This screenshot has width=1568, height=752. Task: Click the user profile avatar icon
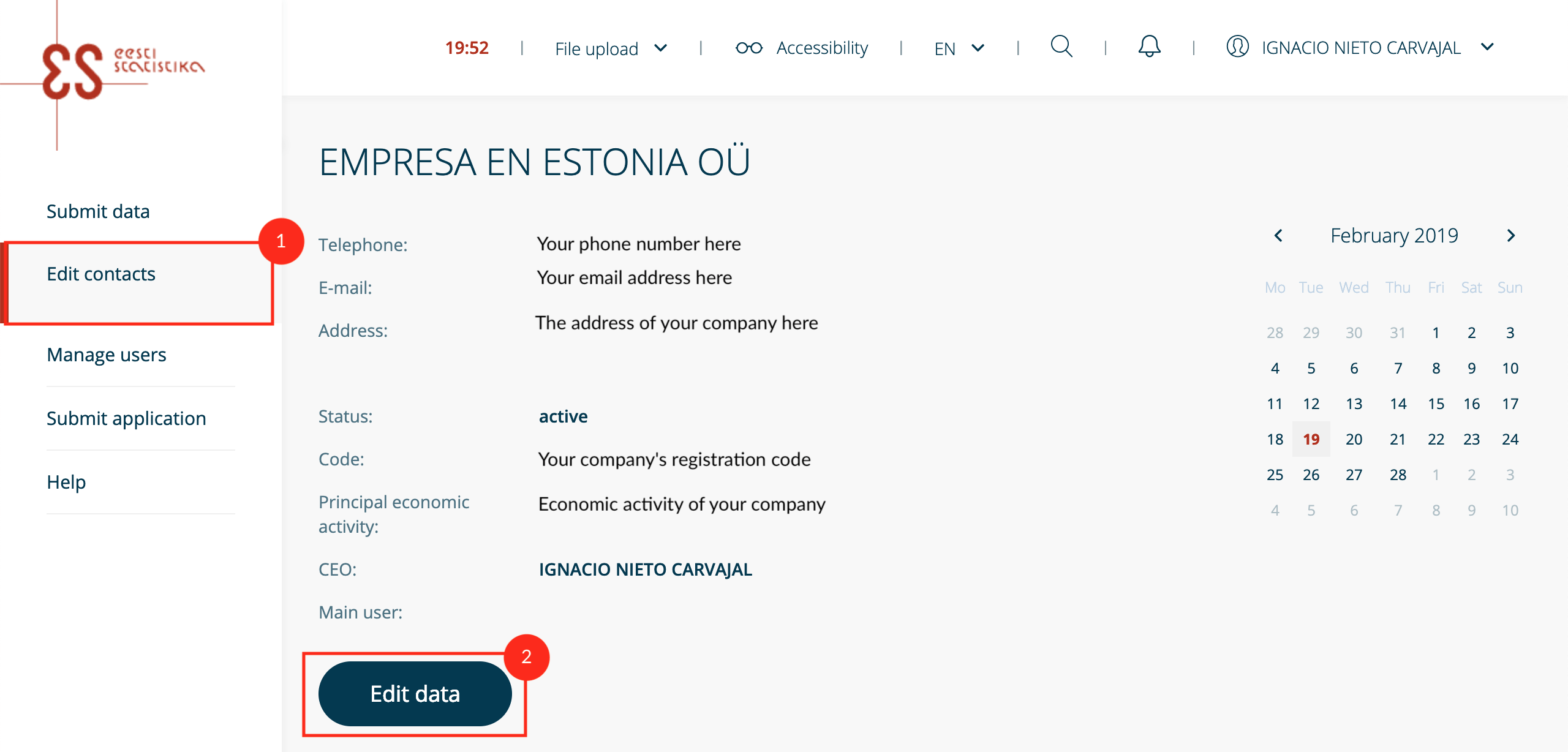click(x=1237, y=47)
